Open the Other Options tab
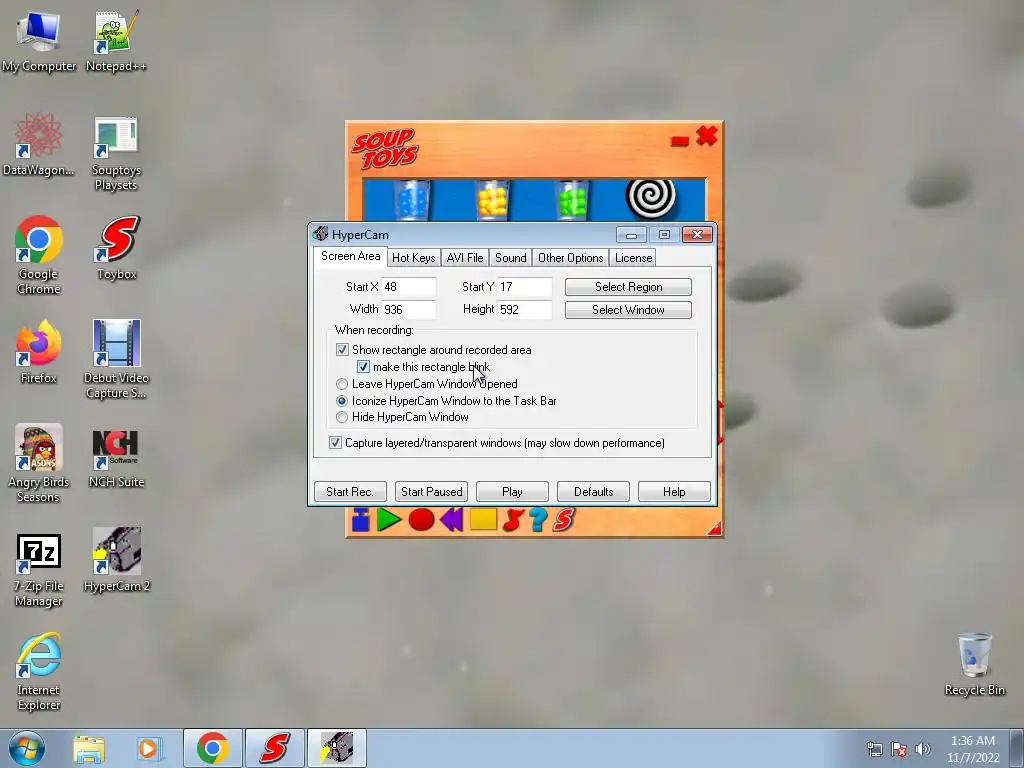Image resolution: width=1024 pixels, height=768 pixels. click(571, 258)
